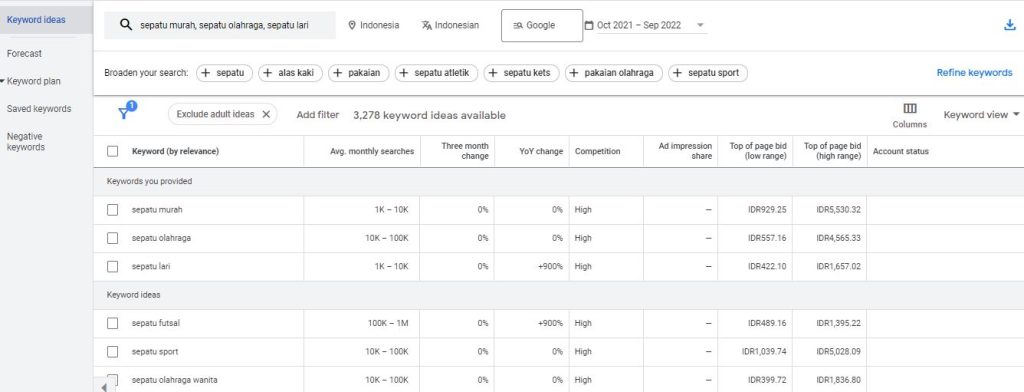
Task: Add 'sepatu' broaden search chip
Action: [224, 73]
